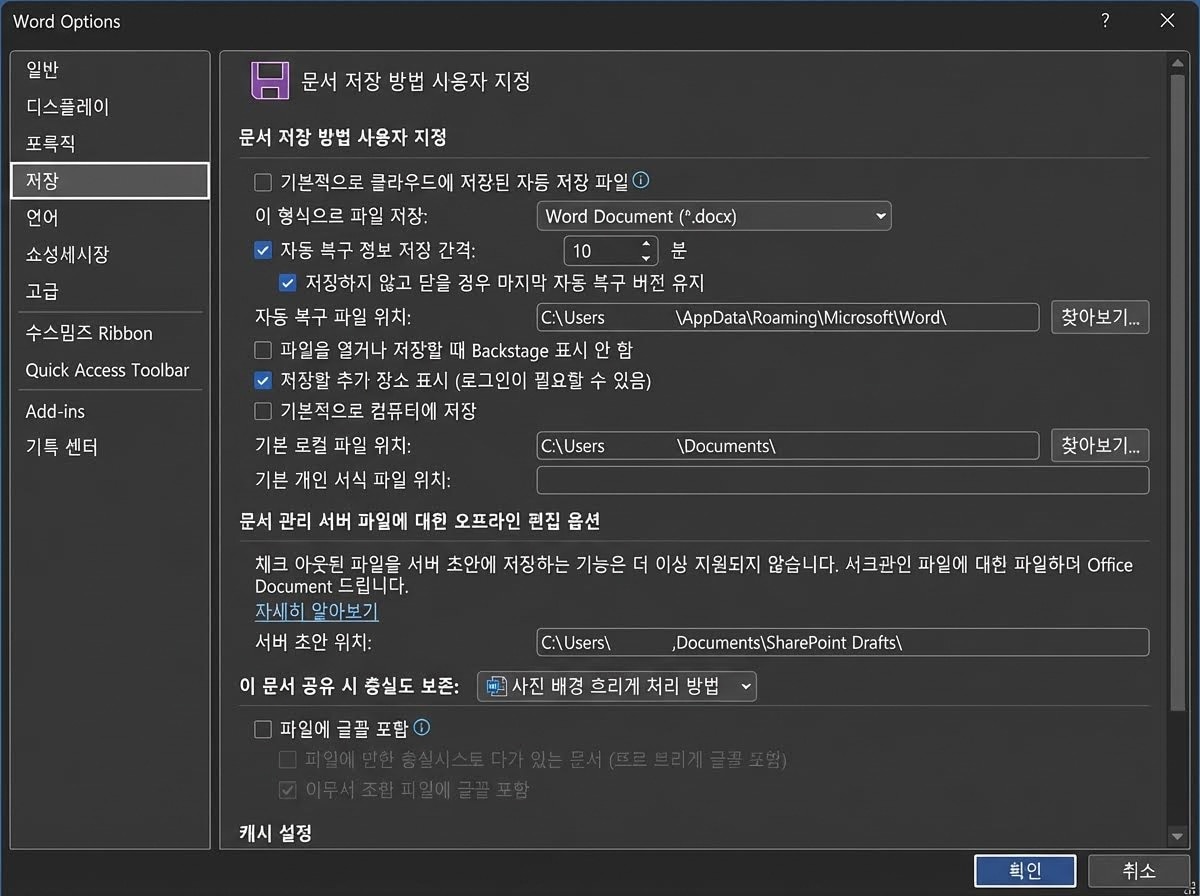Open the Quick Access Toolbar settings
The height and width of the screenshot is (896, 1200).
[x=110, y=370]
